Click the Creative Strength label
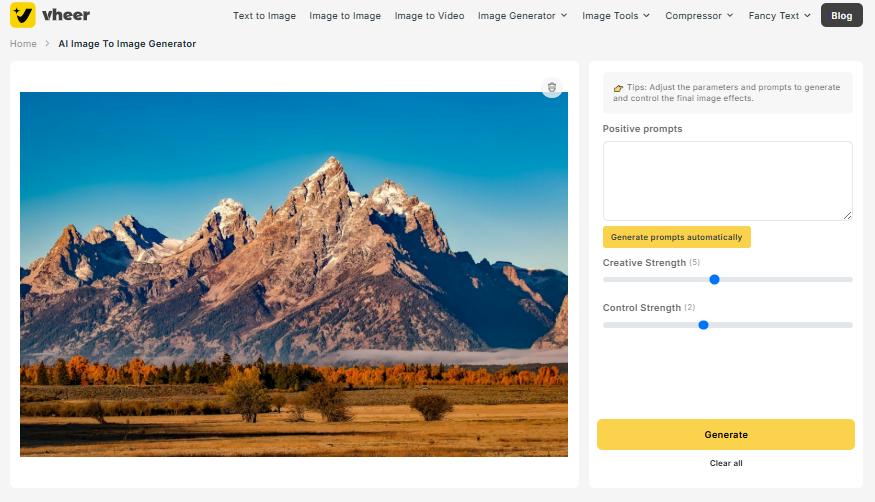 (644, 263)
